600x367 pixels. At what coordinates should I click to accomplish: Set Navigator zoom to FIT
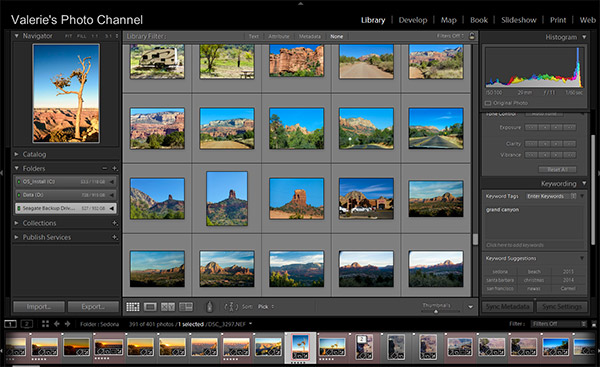point(68,36)
